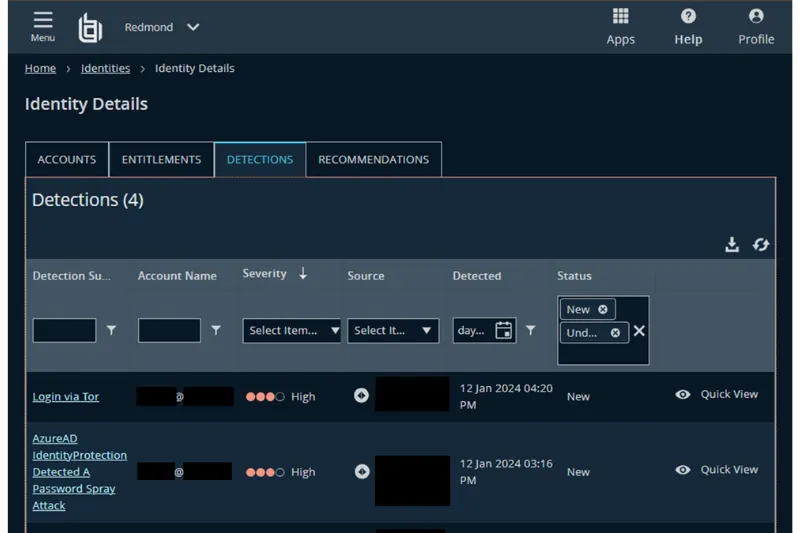Go to Identities breadcrumb
Viewport: 800px width, 533px height.
point(105,68)
